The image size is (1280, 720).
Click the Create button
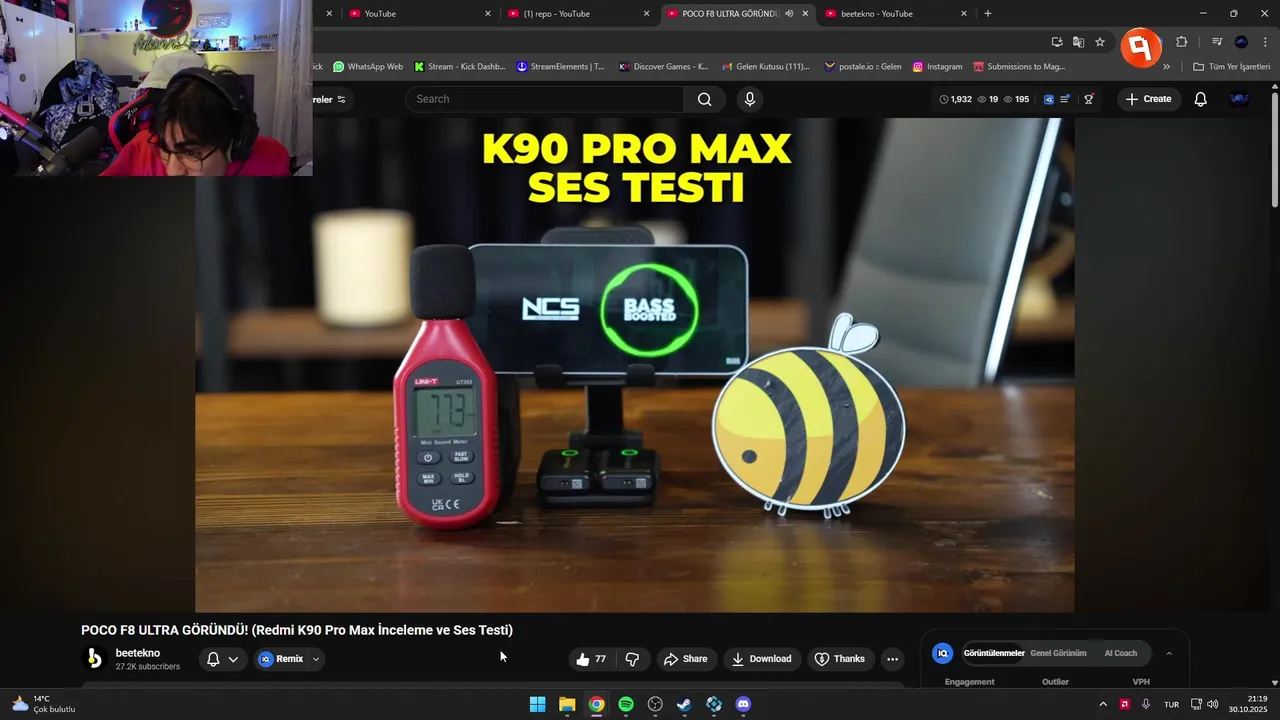point(1148,99)
